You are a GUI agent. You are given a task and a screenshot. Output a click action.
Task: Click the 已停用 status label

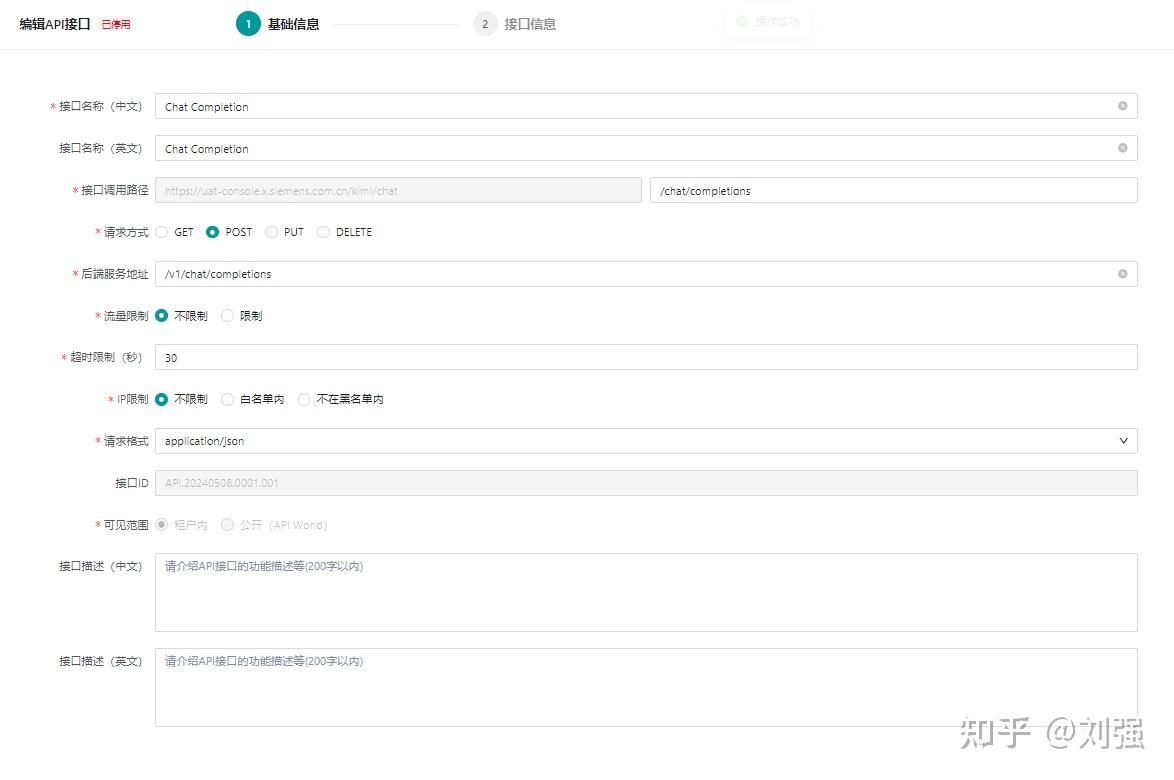coord(115,23)
